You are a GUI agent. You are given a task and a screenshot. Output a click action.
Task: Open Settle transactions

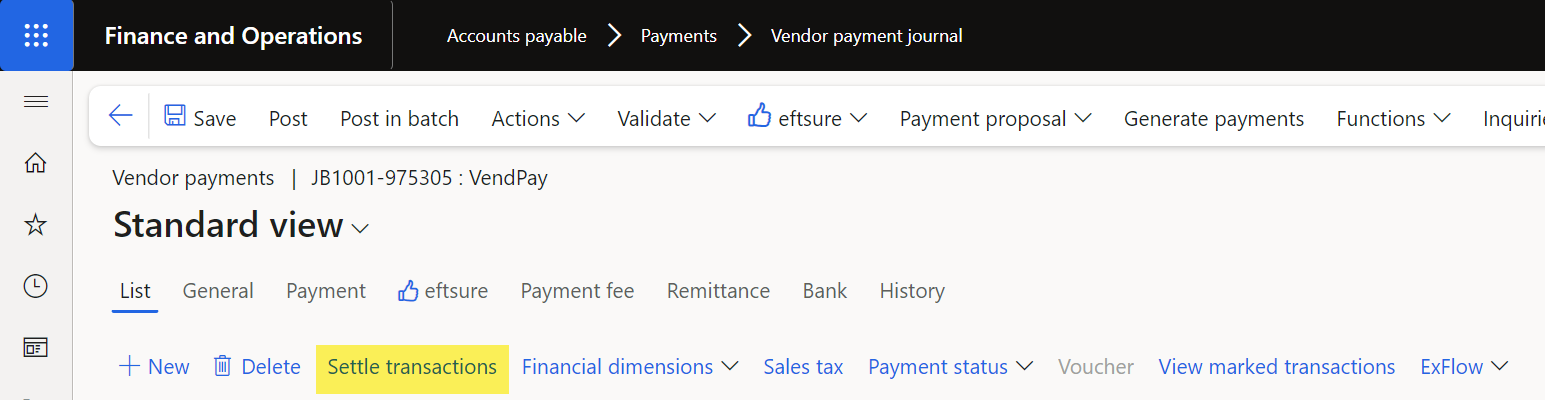(x=412, y=367)
